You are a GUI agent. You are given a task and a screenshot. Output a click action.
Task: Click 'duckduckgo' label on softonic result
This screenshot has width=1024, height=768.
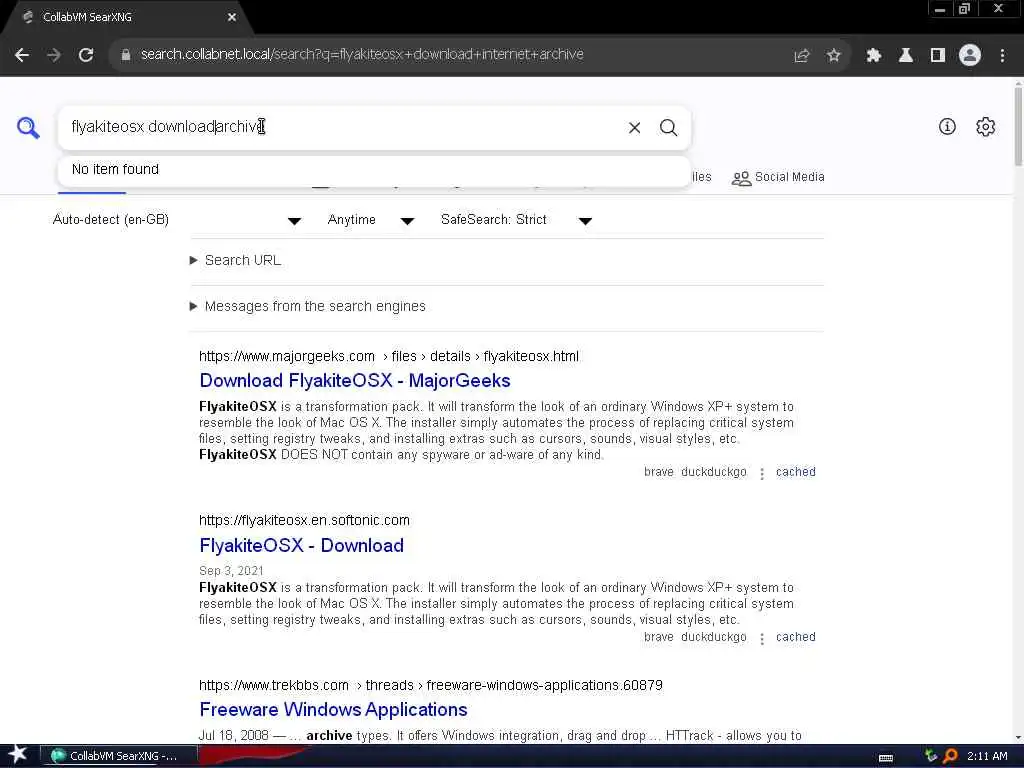click(713, 637)
